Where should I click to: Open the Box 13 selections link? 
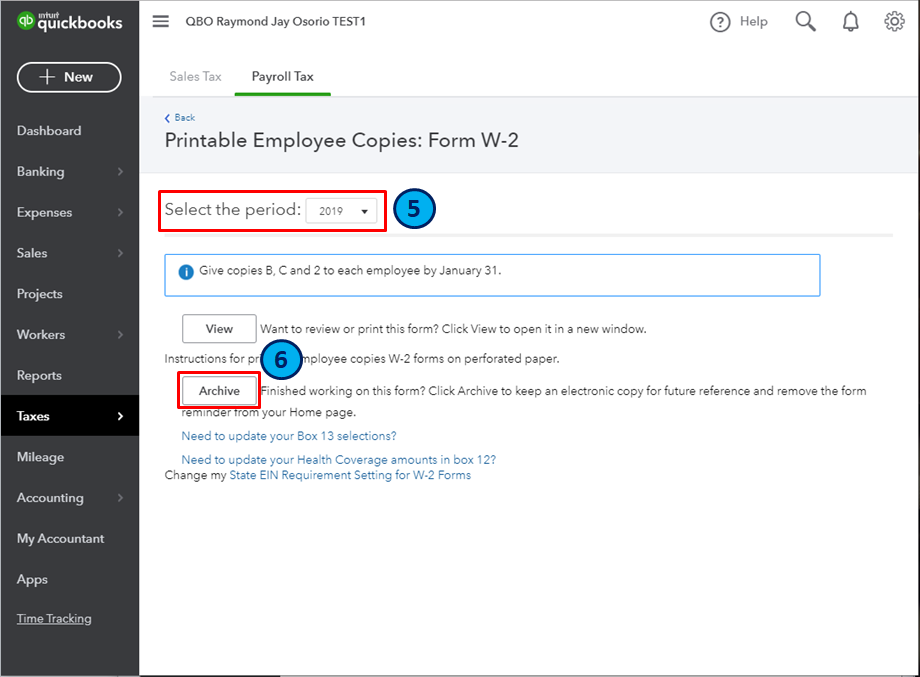289,436
